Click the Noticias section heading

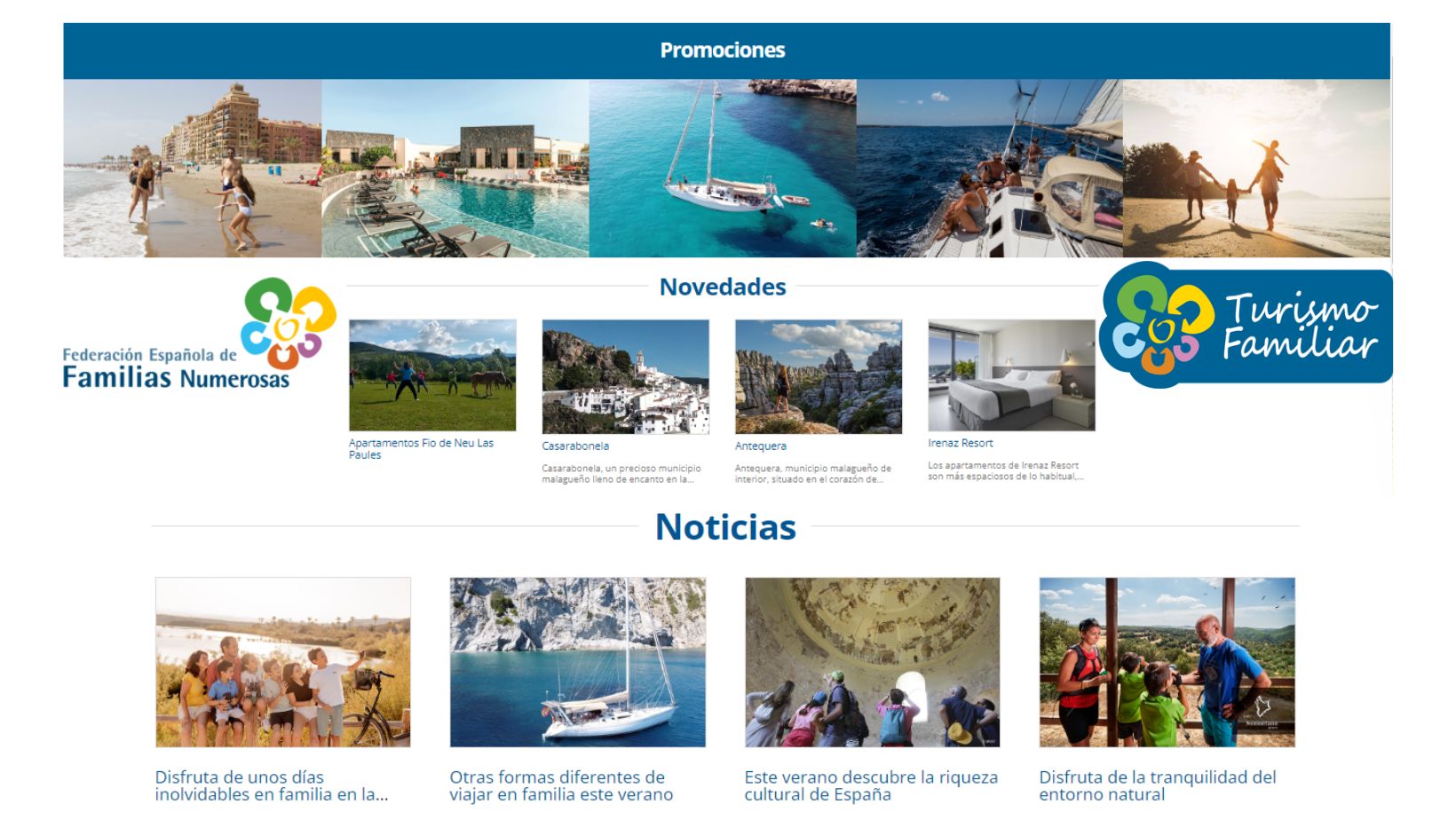tap(725, 527)
